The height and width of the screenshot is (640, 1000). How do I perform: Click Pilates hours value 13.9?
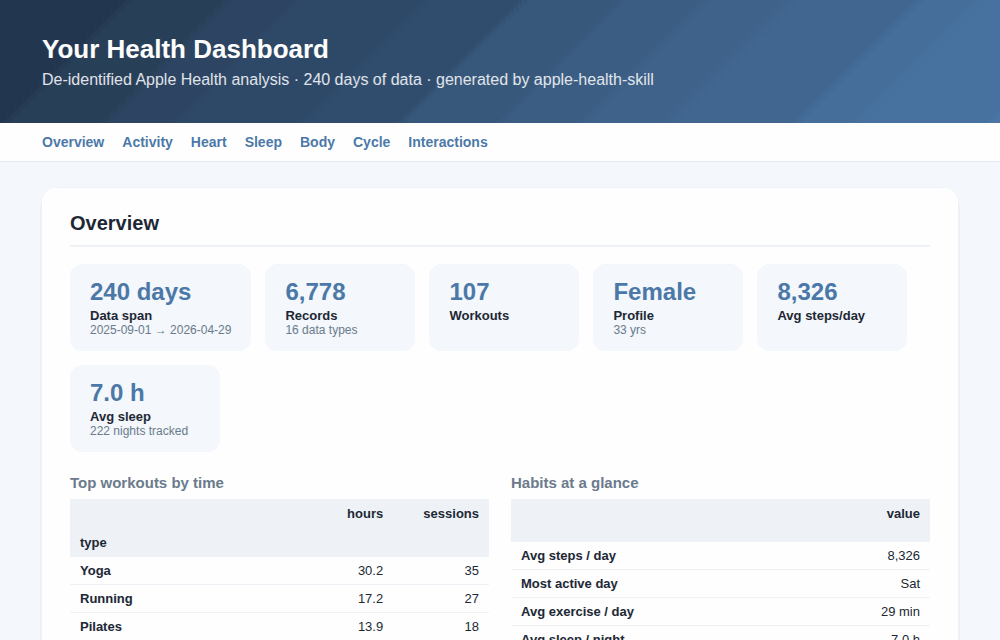point(371,627)
